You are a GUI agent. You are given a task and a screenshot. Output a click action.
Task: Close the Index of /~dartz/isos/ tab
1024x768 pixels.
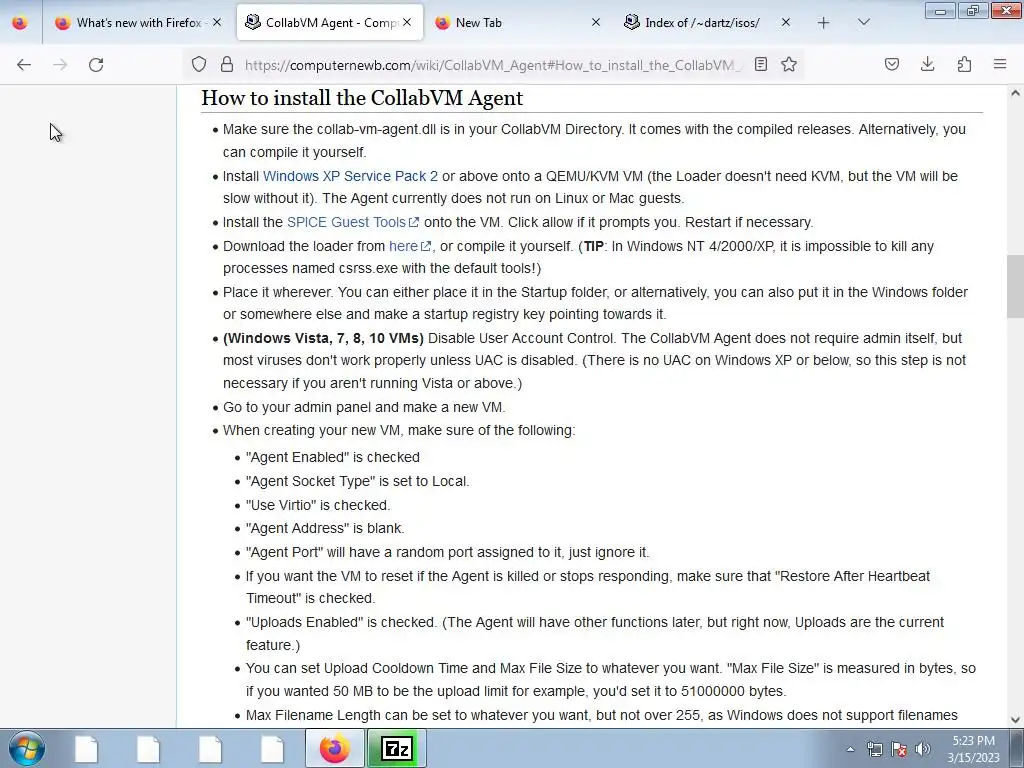click(x=786, y=22)
